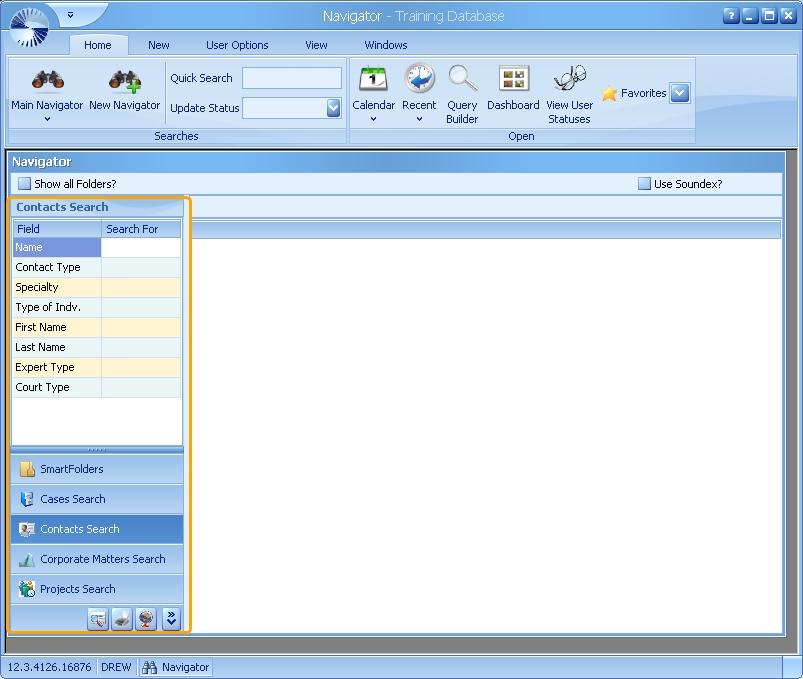Switch to the New ribbon tab
The image size is (803, 679).
159,45
